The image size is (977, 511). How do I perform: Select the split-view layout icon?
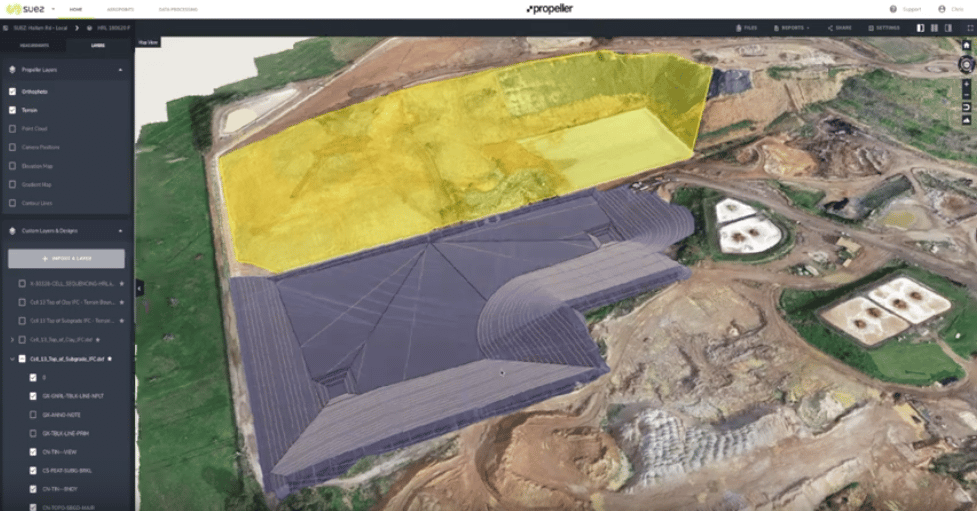click(x=934, y=28)
